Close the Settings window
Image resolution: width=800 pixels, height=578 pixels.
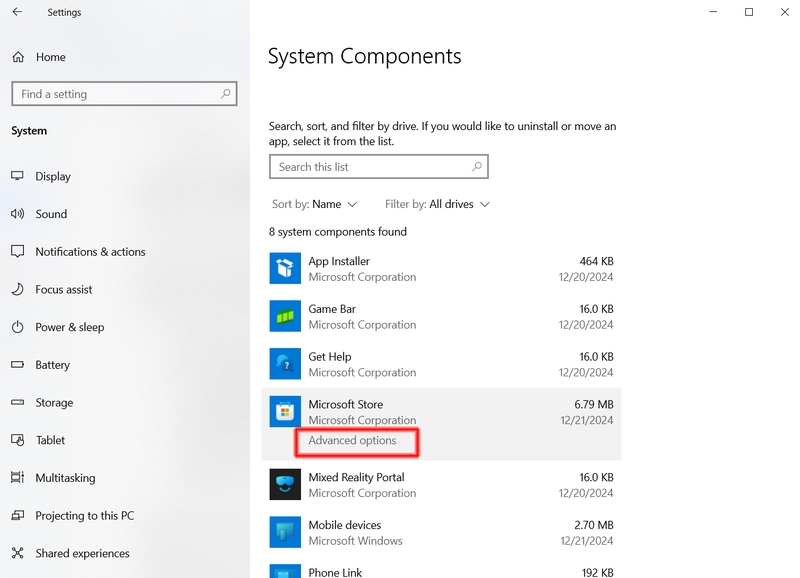784,12
